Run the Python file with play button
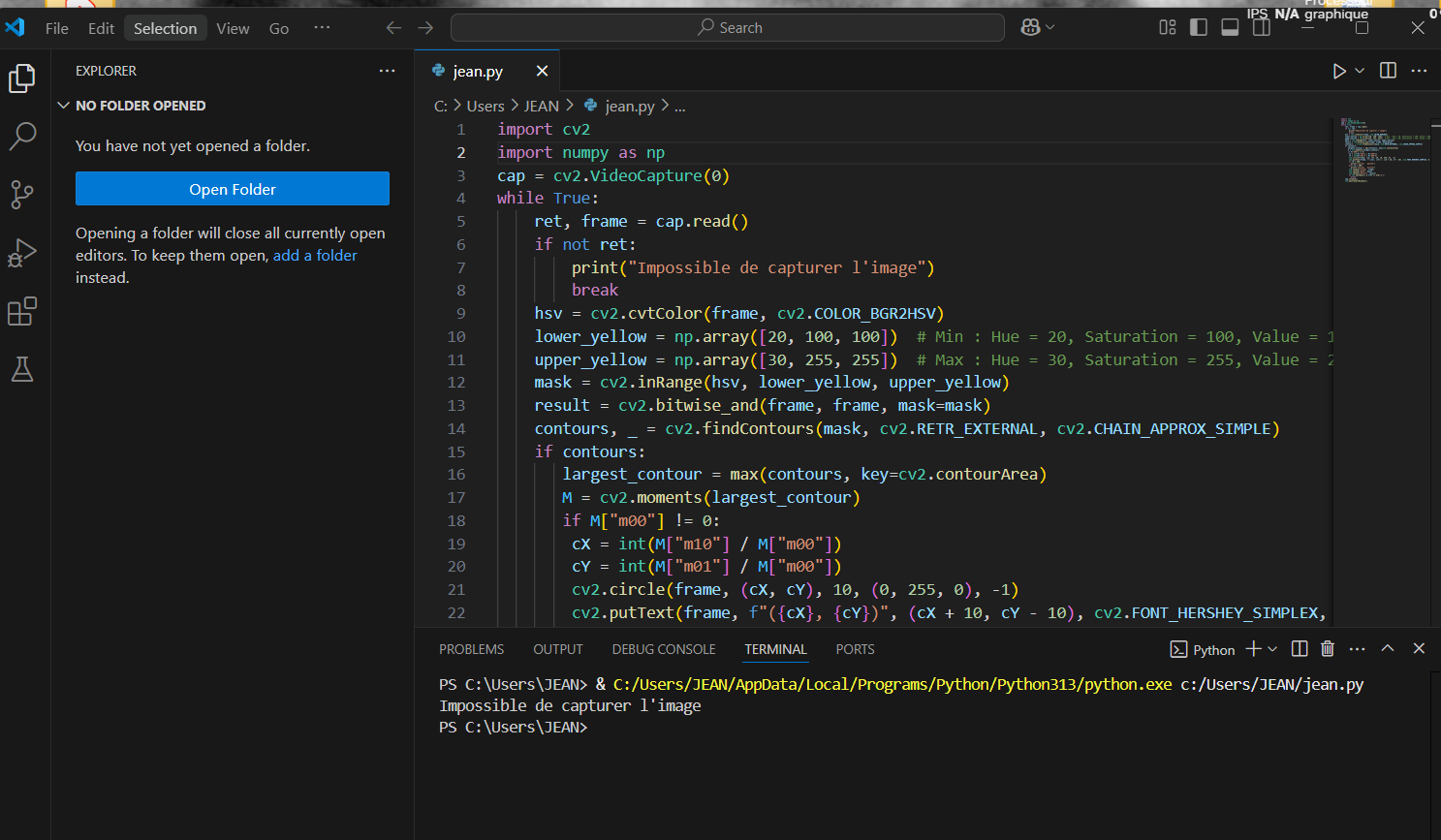 [1339, 71]
